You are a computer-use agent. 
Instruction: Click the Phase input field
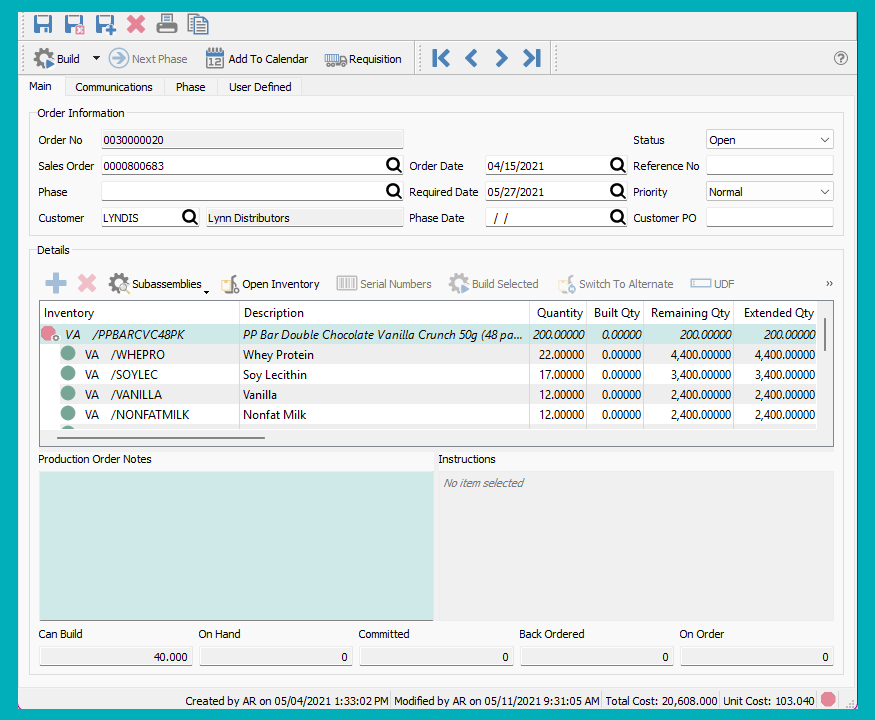243,192
